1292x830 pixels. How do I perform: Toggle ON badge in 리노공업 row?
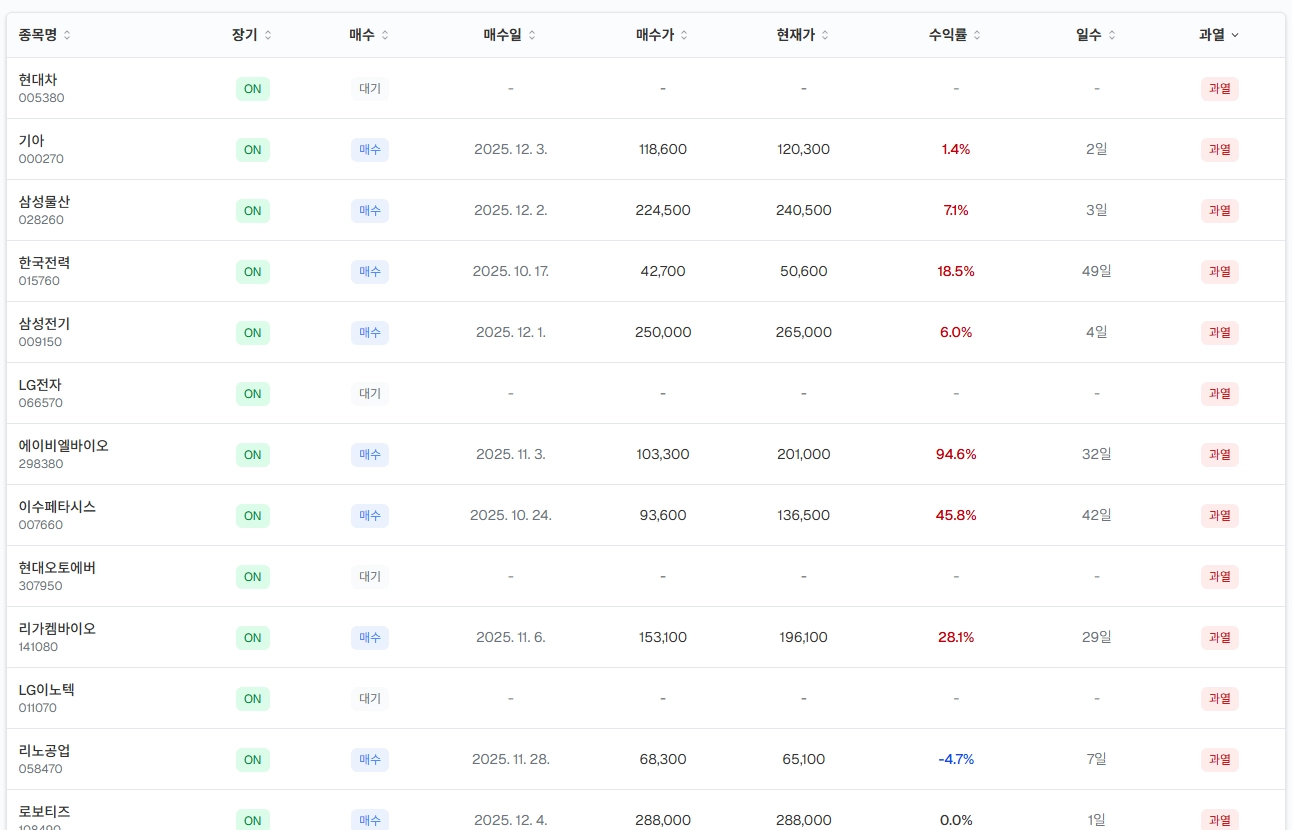tap(252, 760)
